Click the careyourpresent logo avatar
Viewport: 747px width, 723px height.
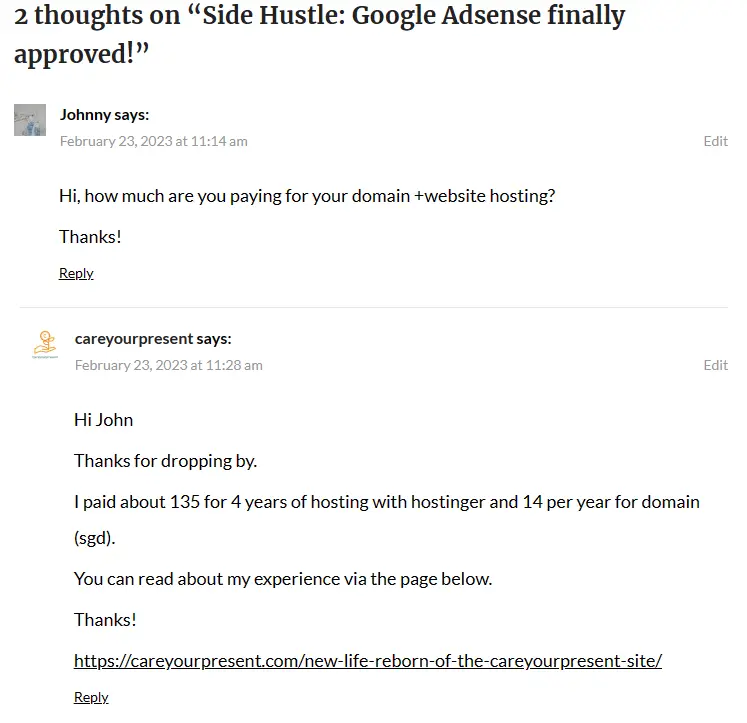click(45, 344)
